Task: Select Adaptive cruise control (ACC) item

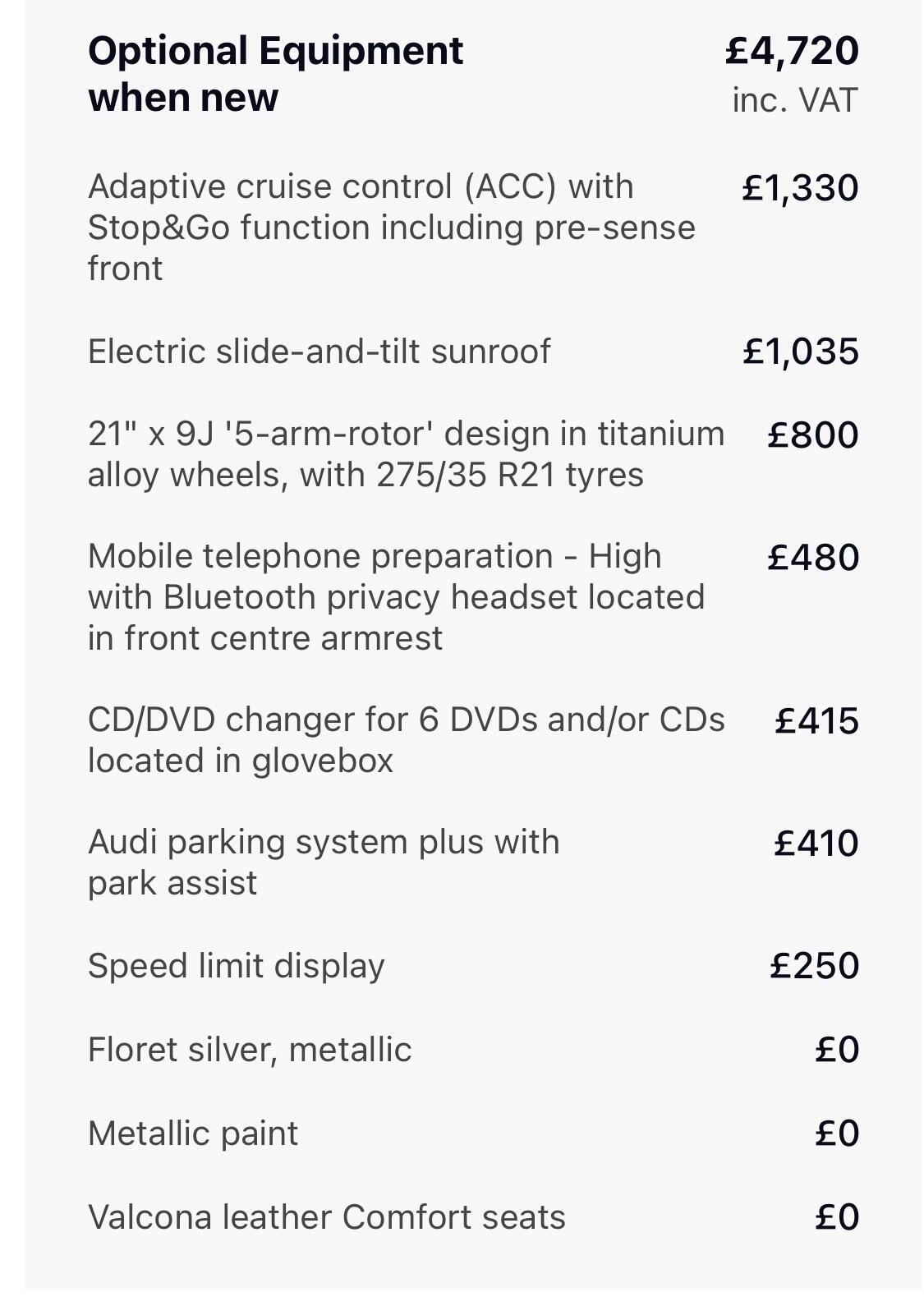Action: pos(391,228)
